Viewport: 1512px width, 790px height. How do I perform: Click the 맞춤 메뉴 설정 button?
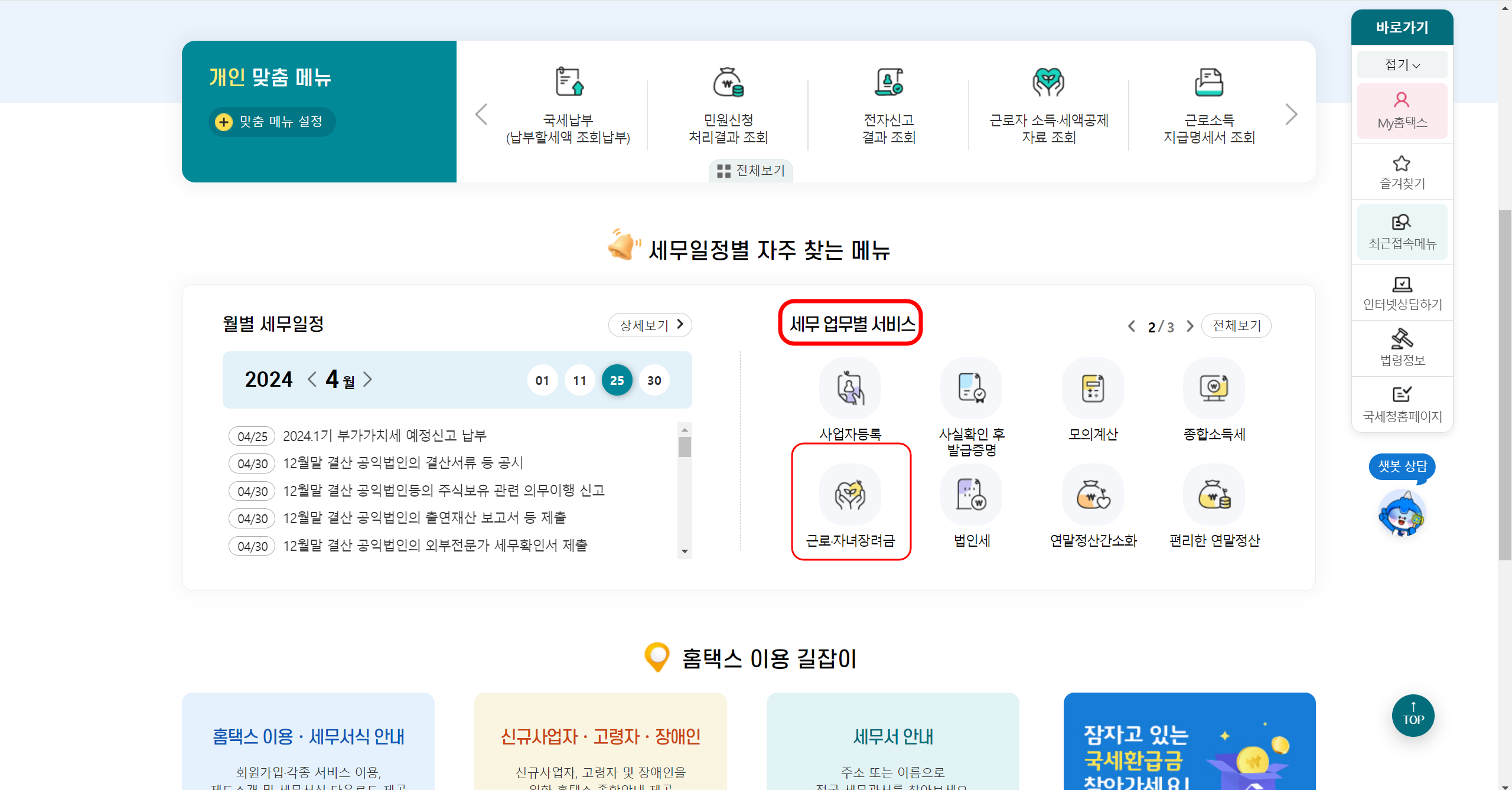tap(272, 122)
